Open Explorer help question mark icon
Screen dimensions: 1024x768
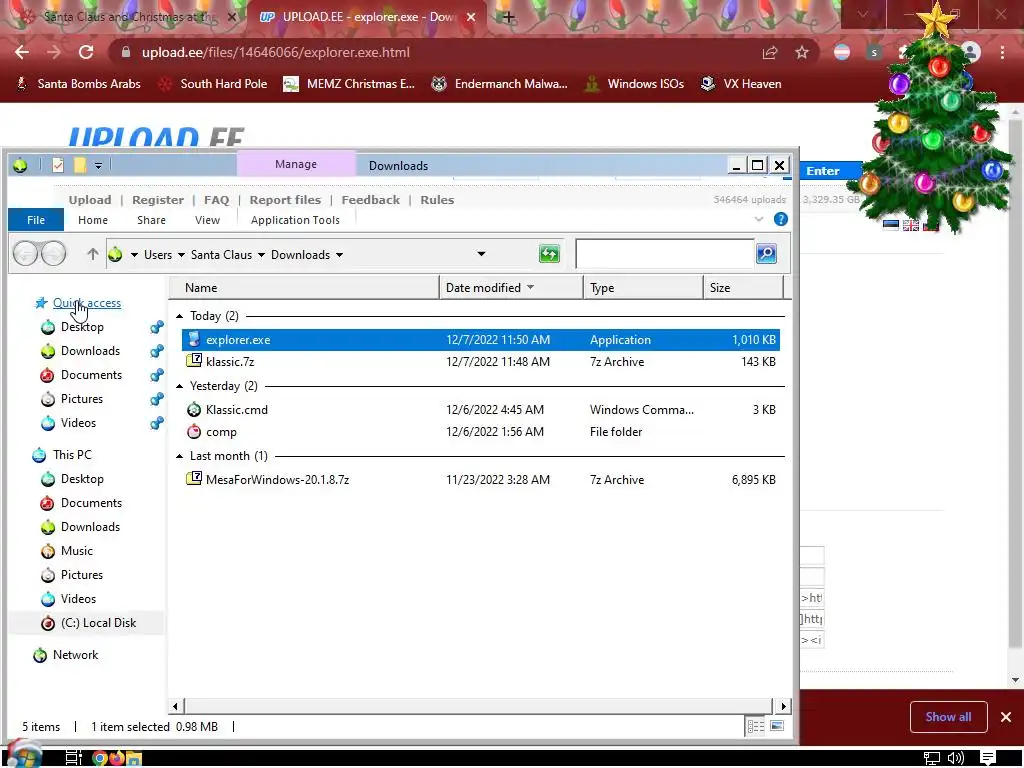pos(780,219)
